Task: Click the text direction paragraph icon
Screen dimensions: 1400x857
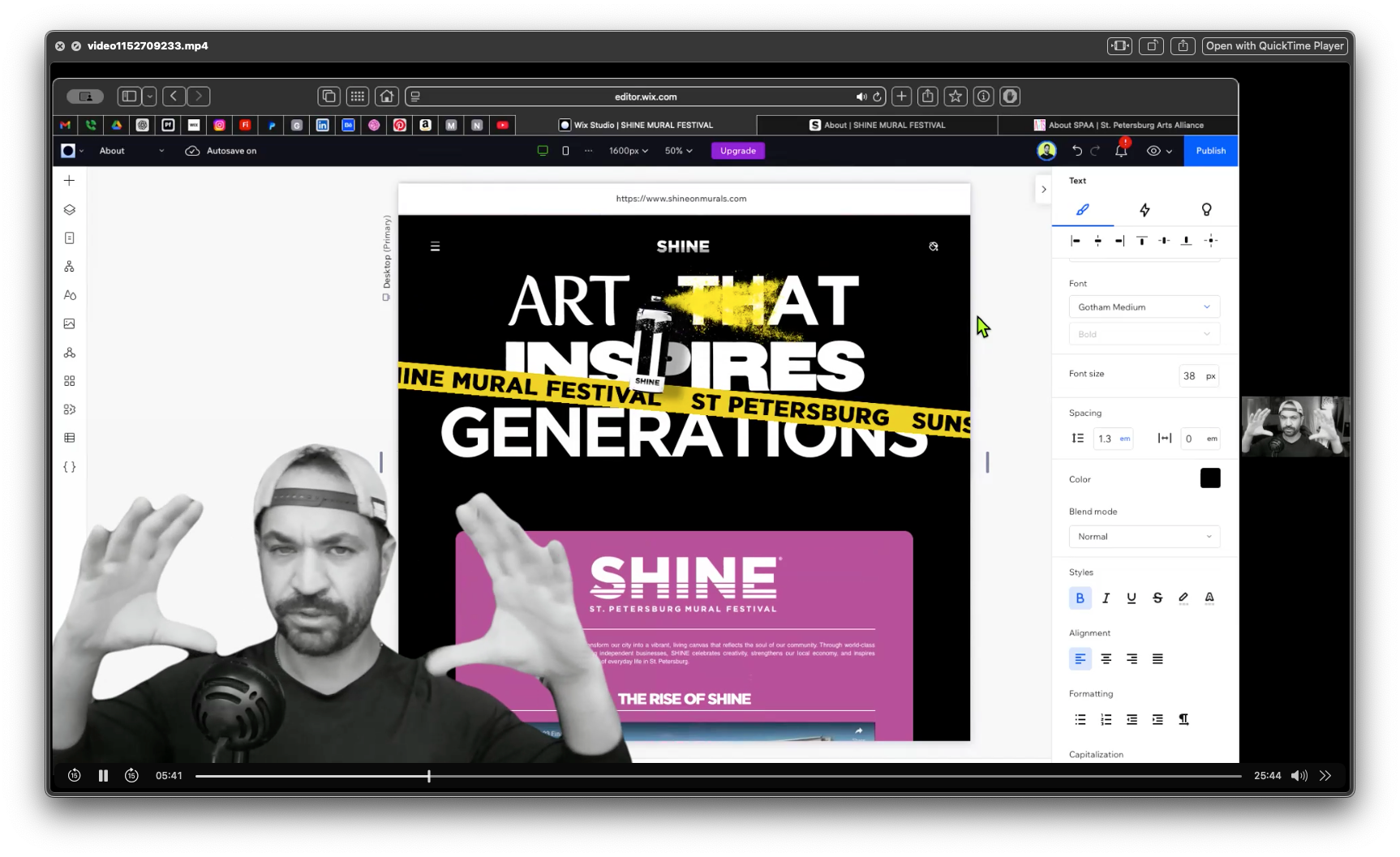Action: pos(1183,720)
